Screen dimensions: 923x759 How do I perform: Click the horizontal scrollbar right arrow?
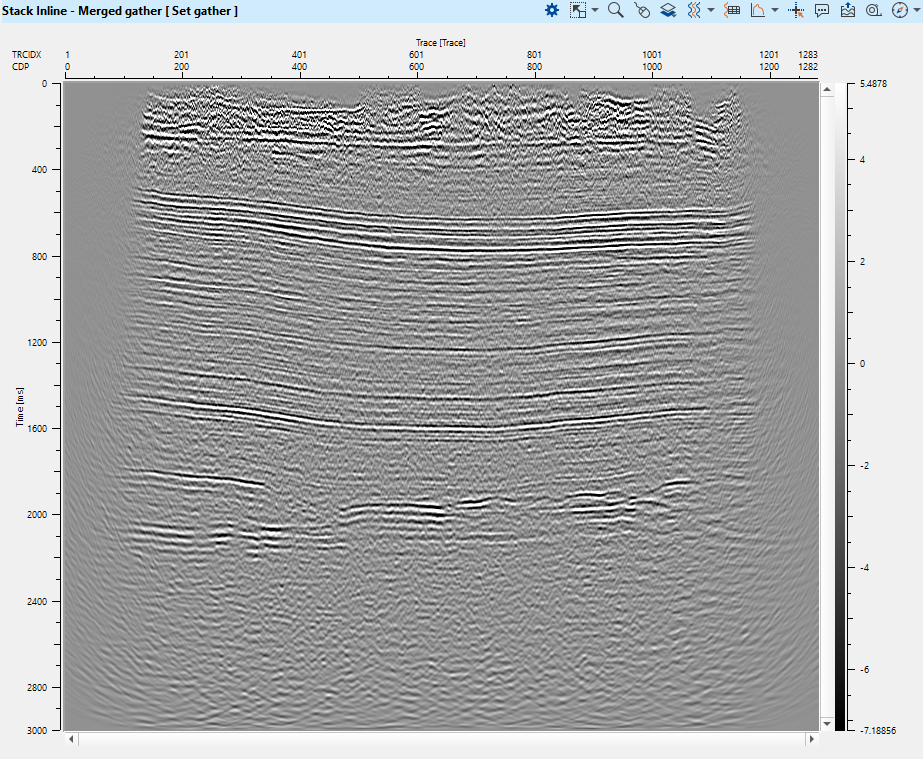(810, 740)
